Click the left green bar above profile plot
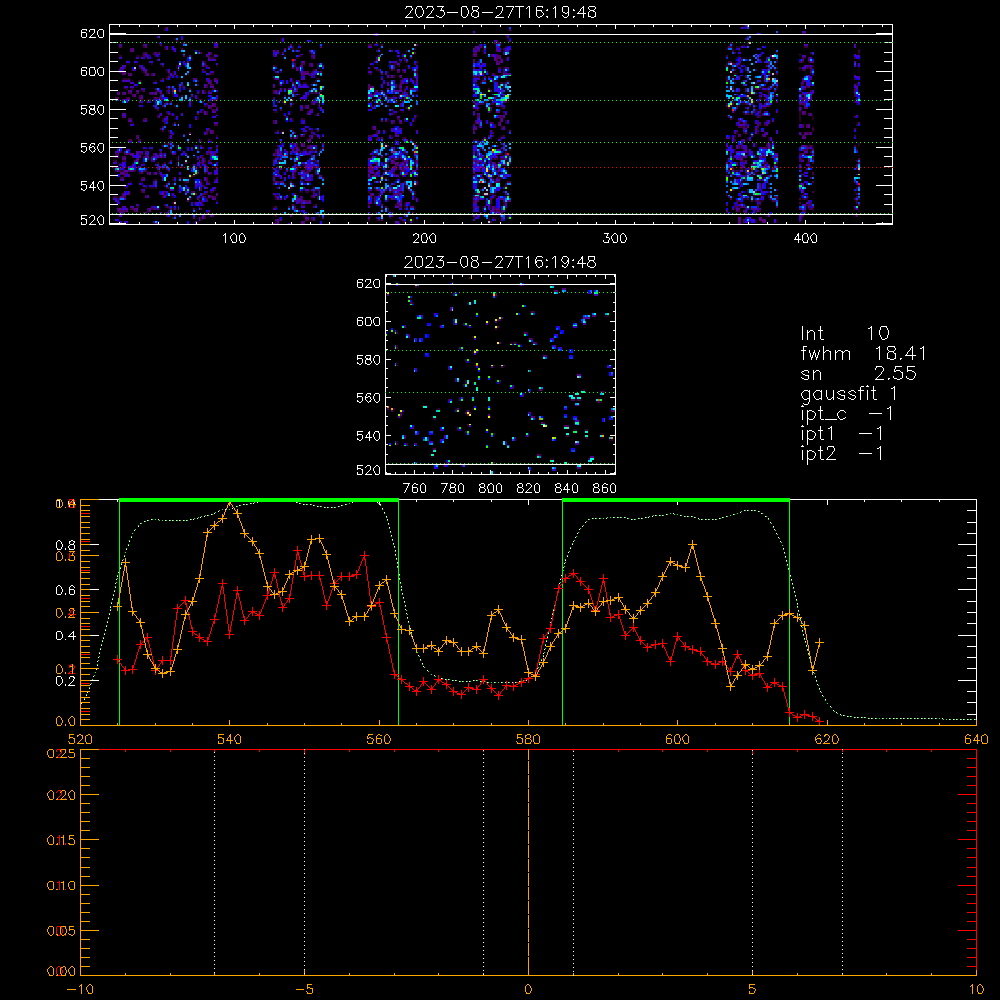 [x=259, y=501]
